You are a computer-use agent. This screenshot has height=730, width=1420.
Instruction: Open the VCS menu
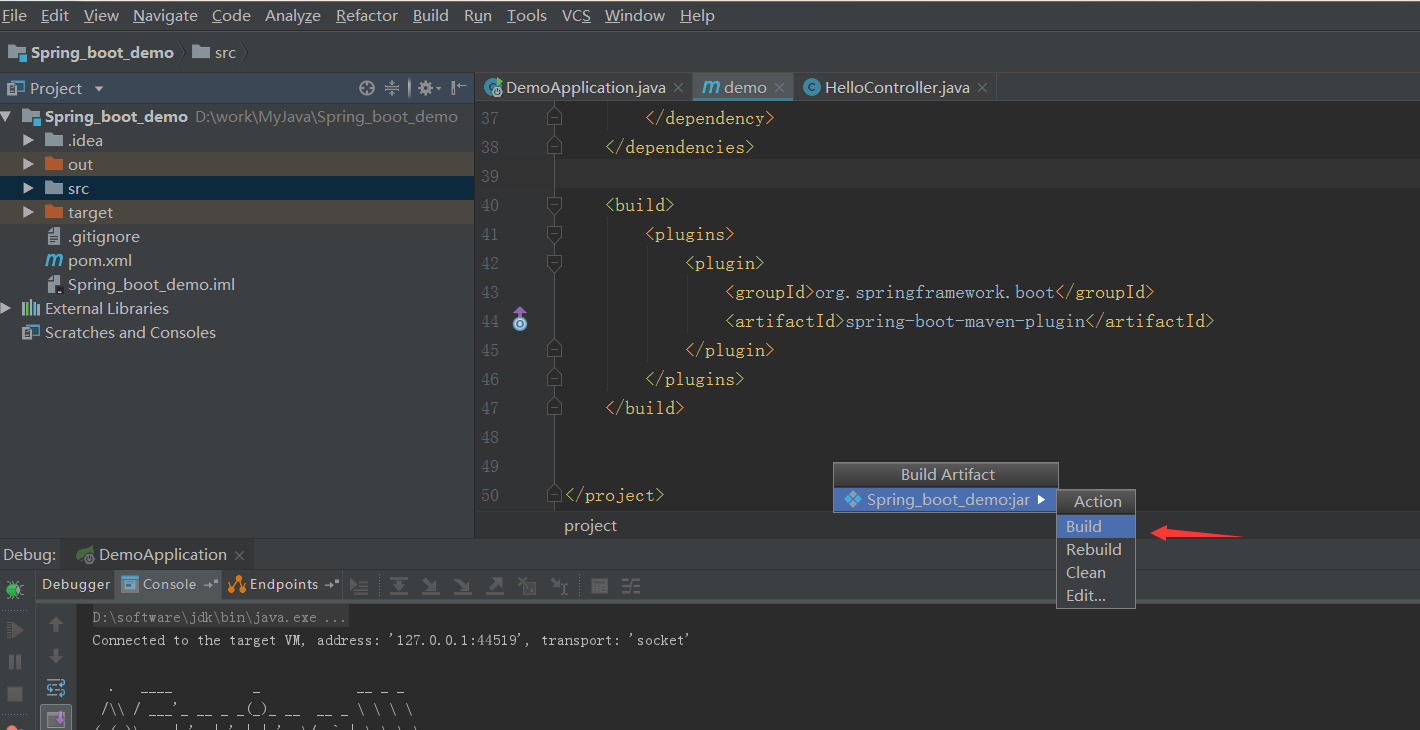click(x=576, y=16)
